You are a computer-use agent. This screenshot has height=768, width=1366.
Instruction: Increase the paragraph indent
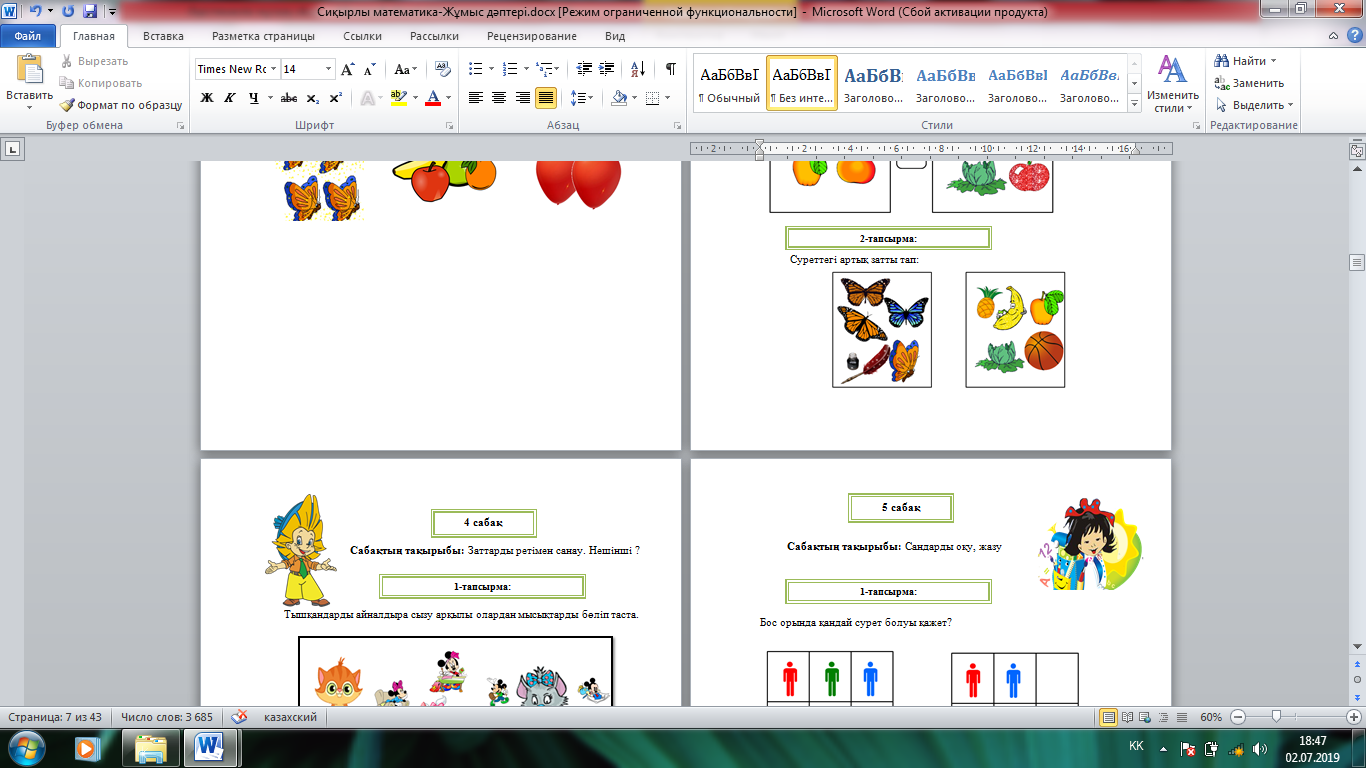(606, 69)
